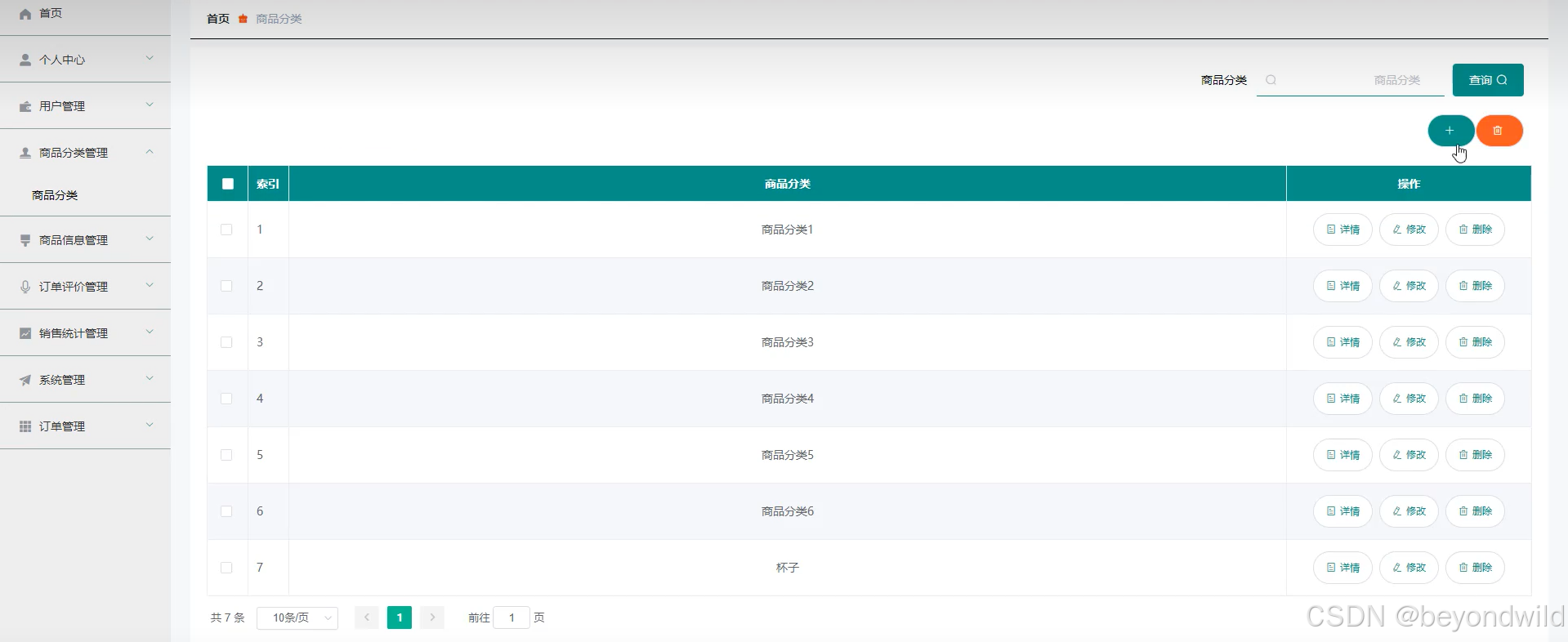
Task: Click the 商品分类5 cell text
Action: (x=788, y=455)
